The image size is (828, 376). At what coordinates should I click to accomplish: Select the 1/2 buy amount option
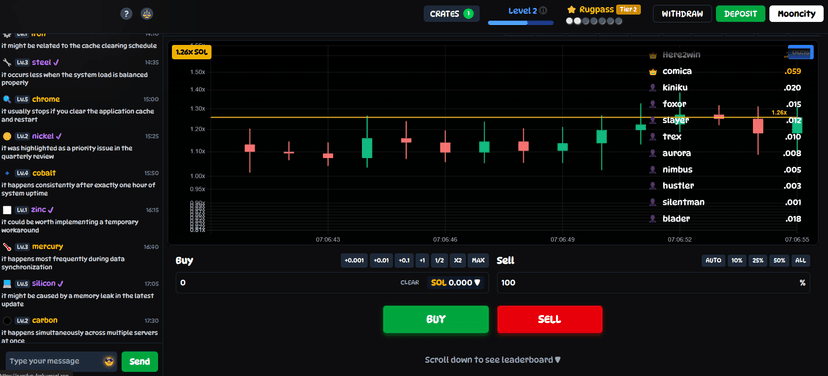pos(438,260)
